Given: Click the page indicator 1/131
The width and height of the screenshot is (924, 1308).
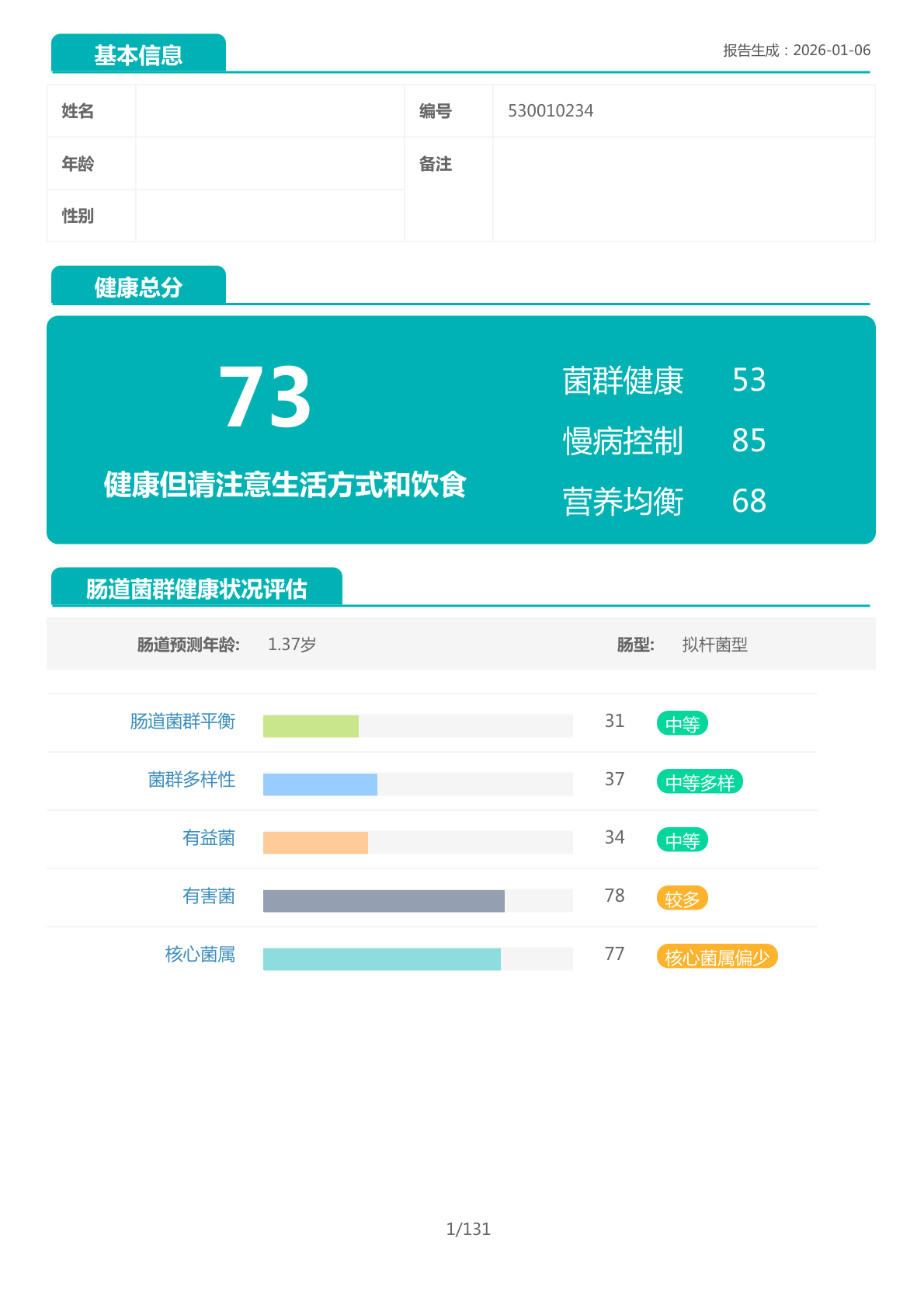Looking at the screenshot, I should pyautogui.click(x=468, y=1229).
